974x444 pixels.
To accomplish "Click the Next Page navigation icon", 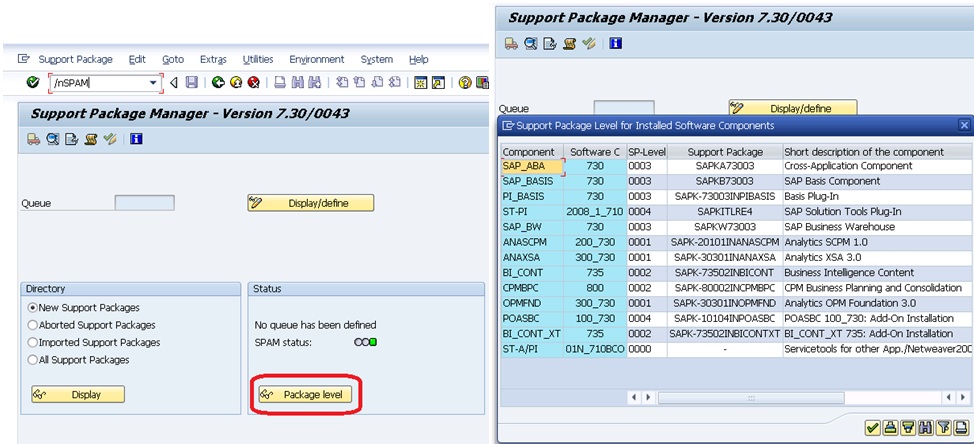I will [376, 82].
